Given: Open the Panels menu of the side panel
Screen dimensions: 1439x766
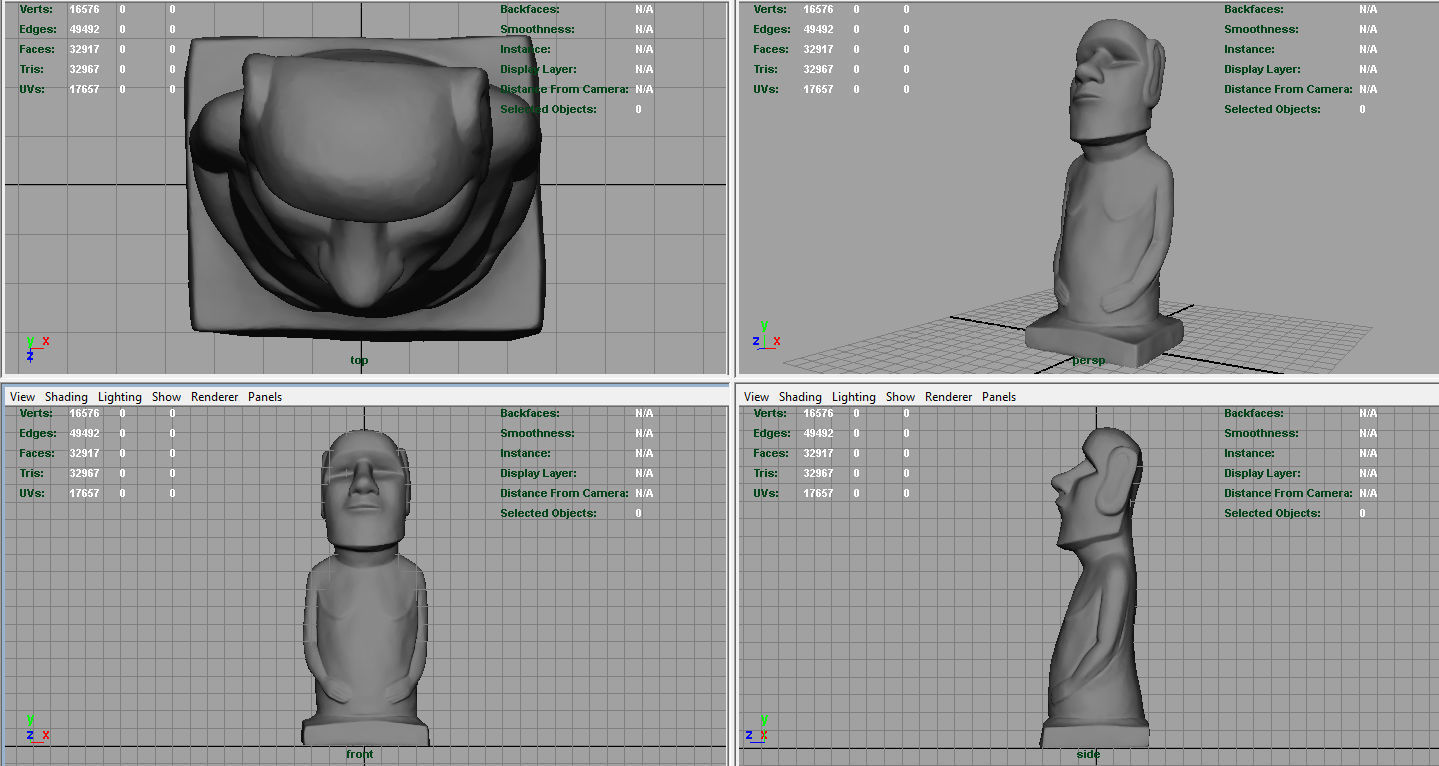Looking at the screenshot, I should 999,397.
